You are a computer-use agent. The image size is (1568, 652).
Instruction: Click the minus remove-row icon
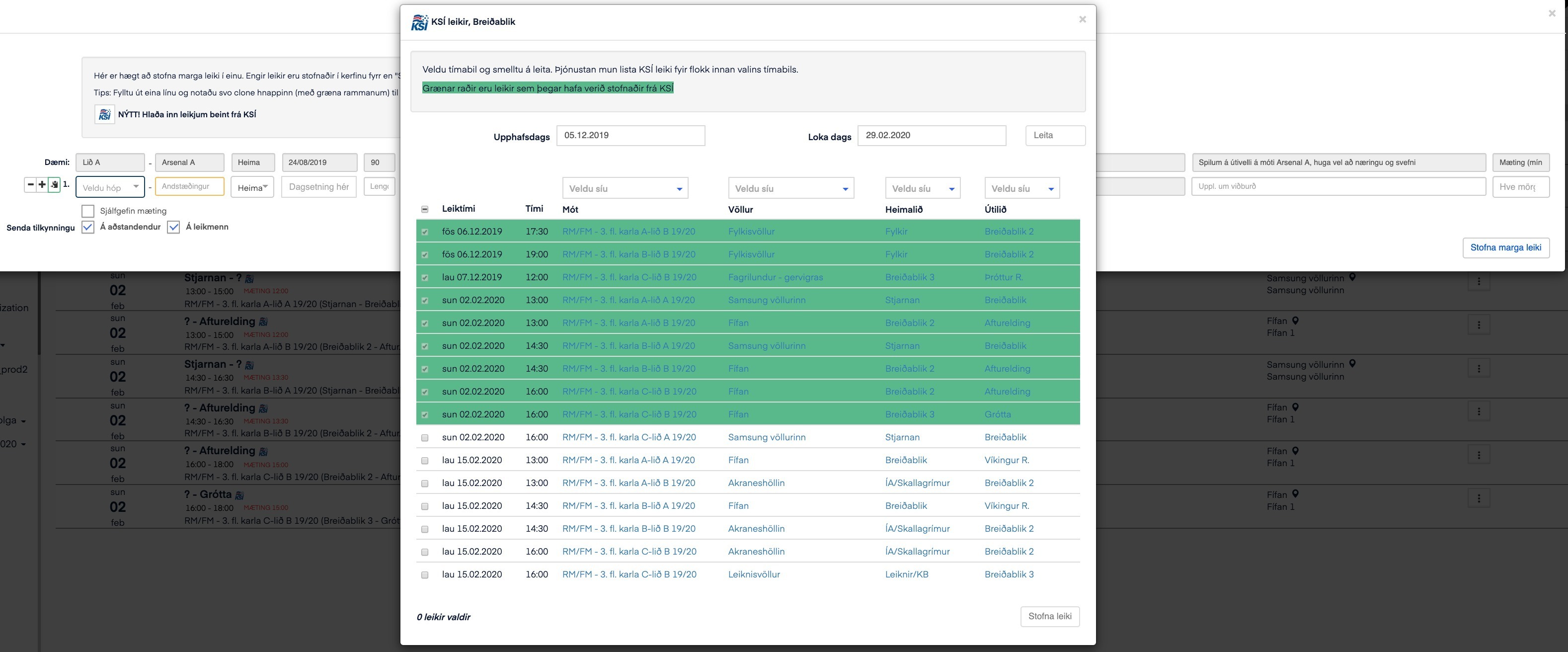[x=30, y=184]
